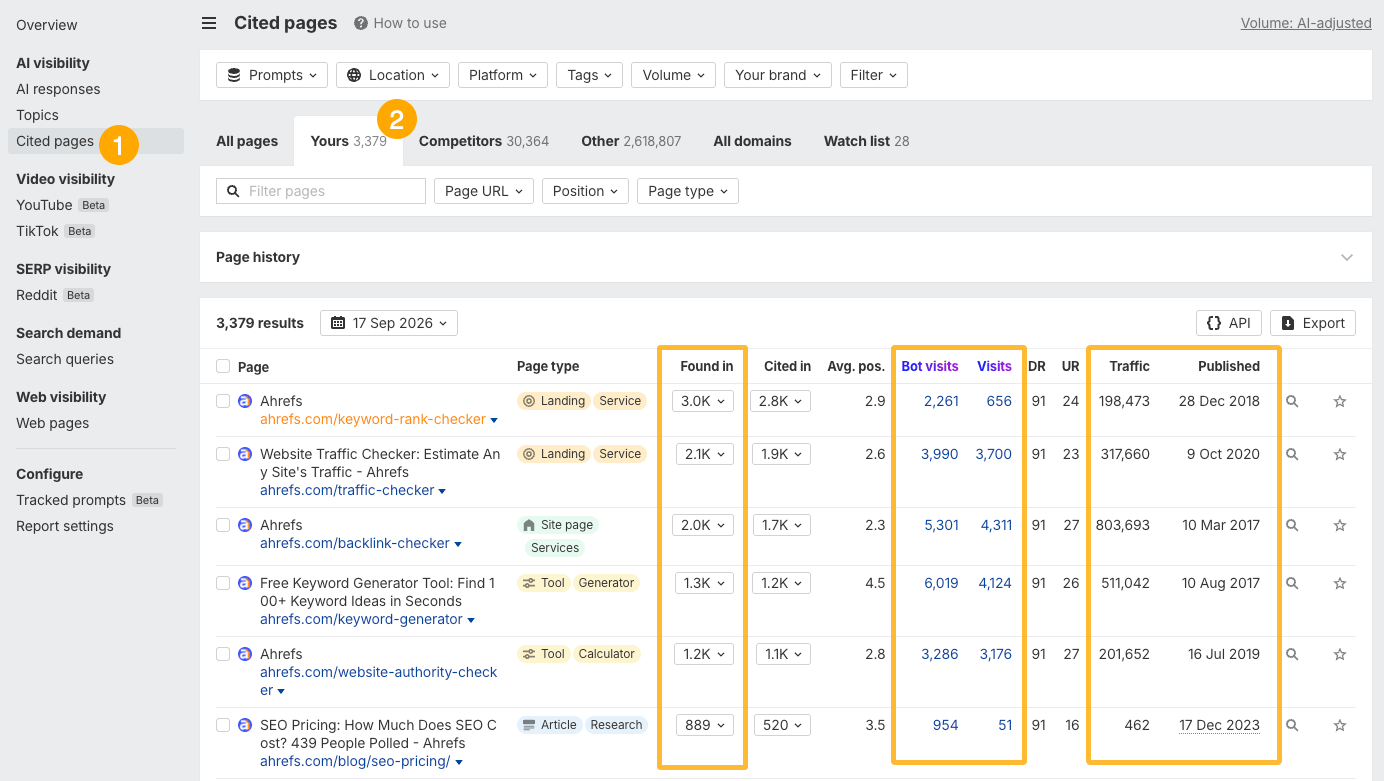Click magnifier icon in keyword-rank-checker row
This screenshot has height=781, width=1384.
click(1292, 401)
